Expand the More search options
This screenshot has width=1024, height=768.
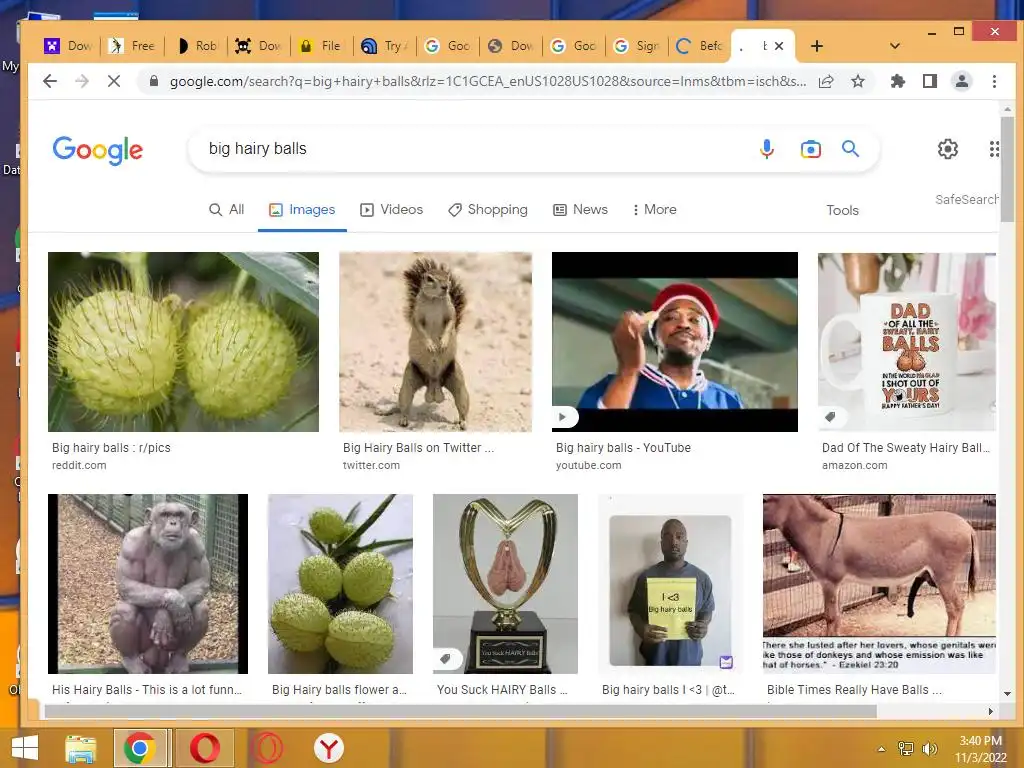pyautogui.click(x=654, y=210)
